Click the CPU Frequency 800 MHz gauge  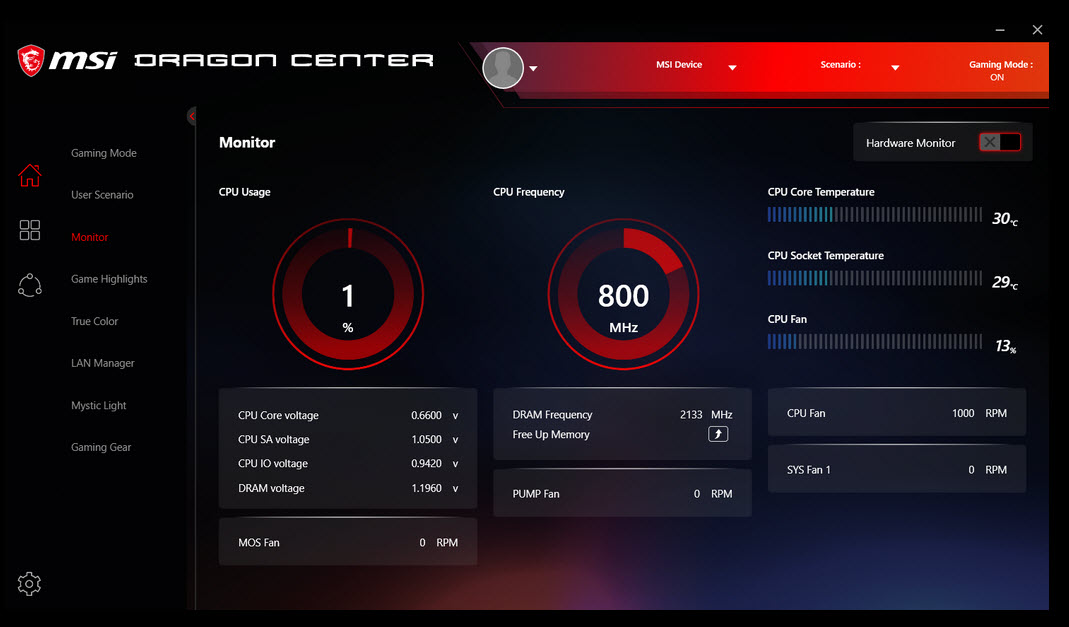(x=623, y=294)
